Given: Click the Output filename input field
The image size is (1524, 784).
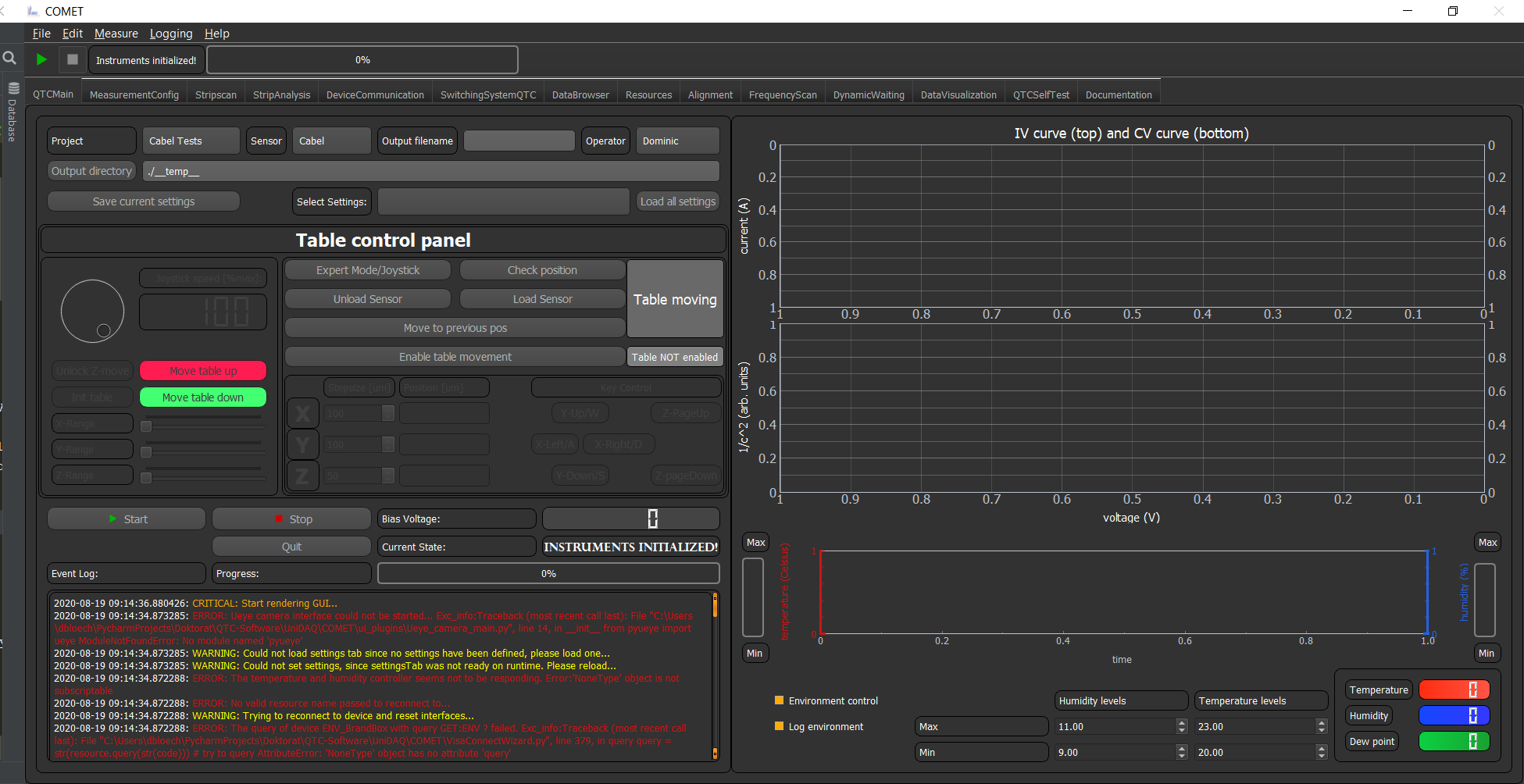Looking at the screenshot, I should pyautogui.click(x=519, y=141).
